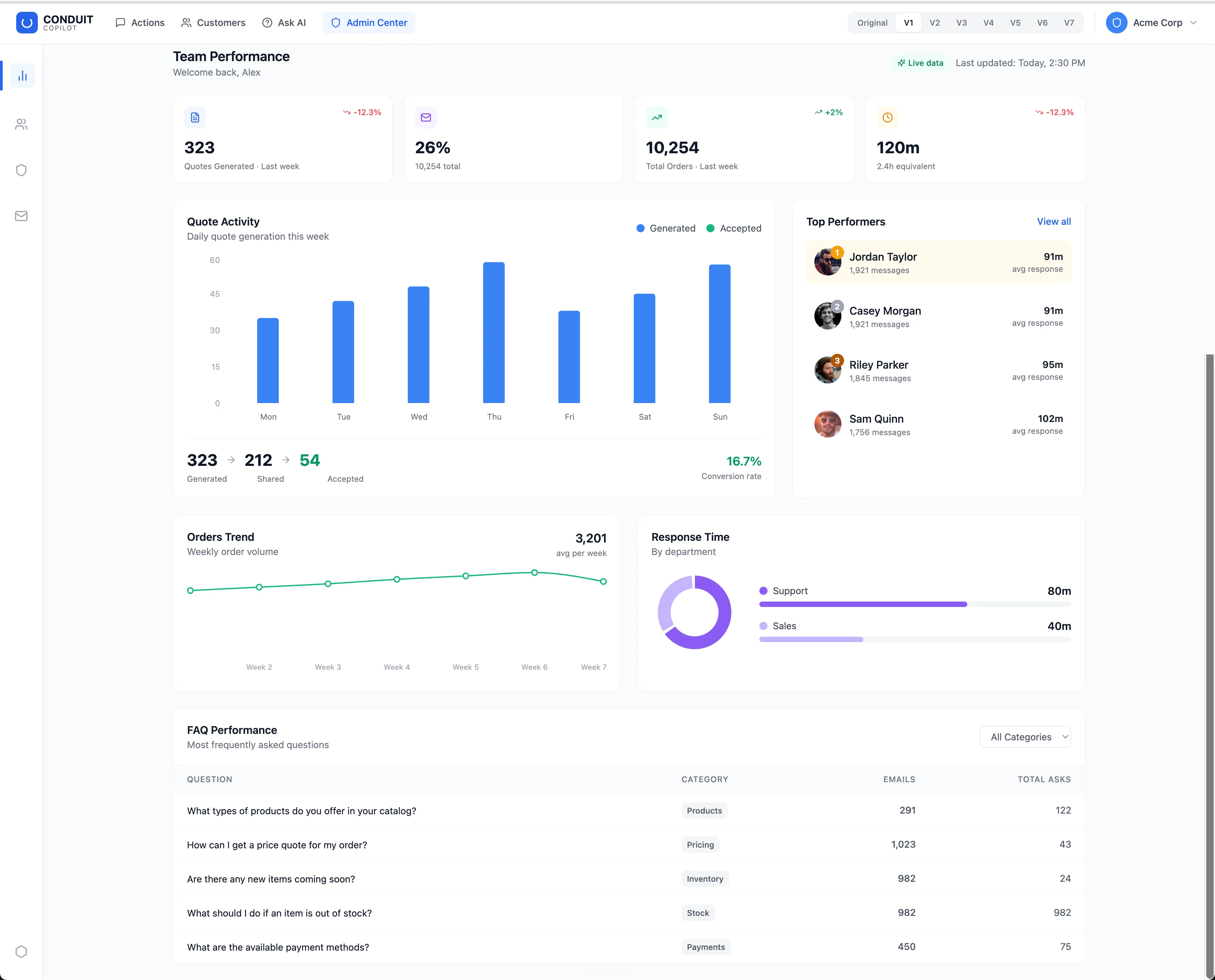
Task: Select the V4 version tab
Action: coord(989,23)
